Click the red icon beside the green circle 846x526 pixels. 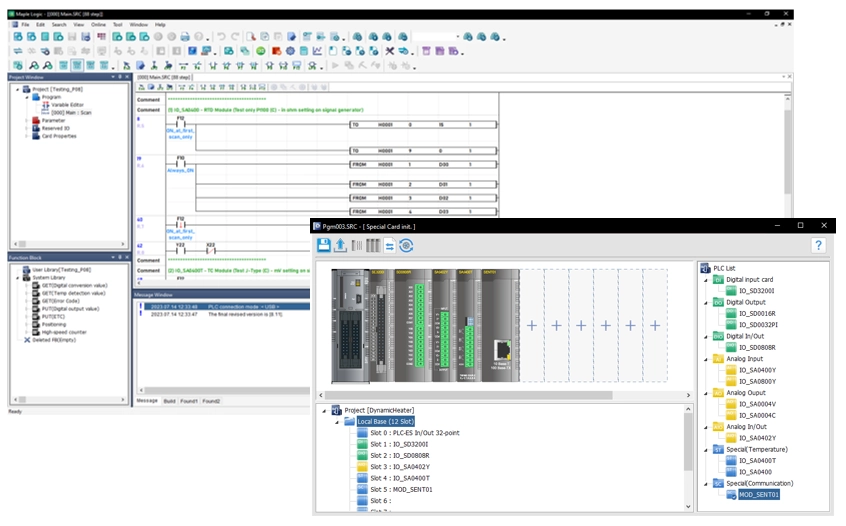[276, 51]
